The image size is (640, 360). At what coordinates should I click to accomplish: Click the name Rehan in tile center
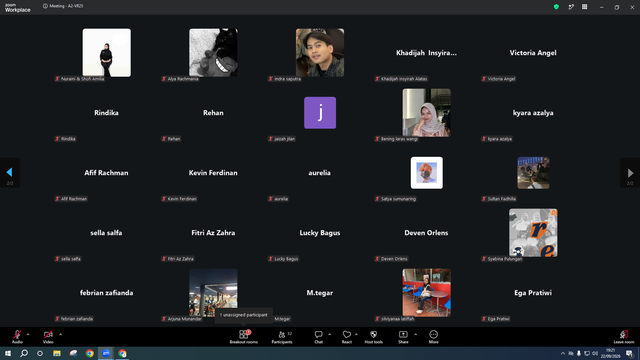tap(213, 113)
